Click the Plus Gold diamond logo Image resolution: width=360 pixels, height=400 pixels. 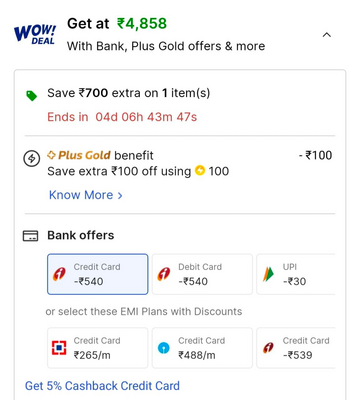tap(51, 155)
